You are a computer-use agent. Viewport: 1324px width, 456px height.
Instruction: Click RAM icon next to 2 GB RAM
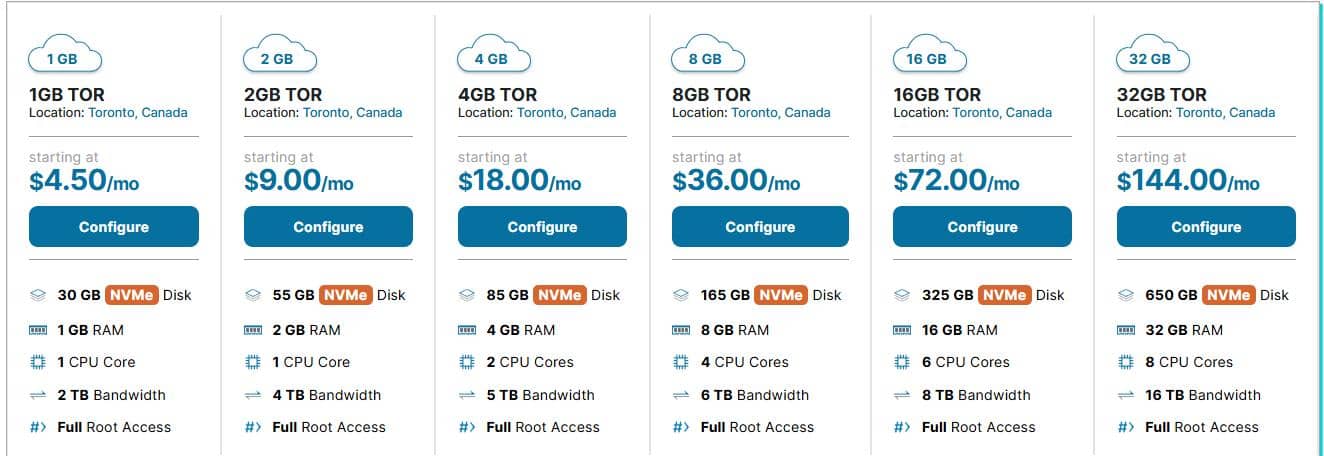point(253,330)
